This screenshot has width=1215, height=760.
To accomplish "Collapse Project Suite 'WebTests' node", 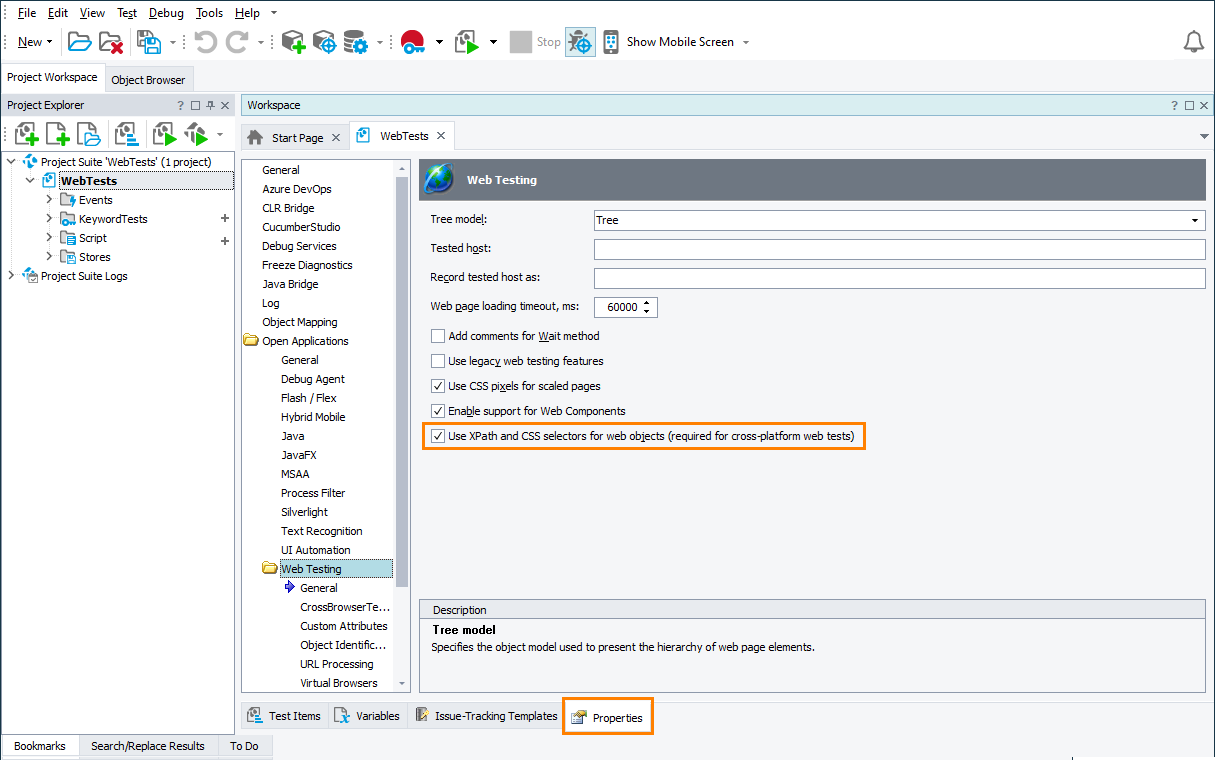I will coord(11,161).
